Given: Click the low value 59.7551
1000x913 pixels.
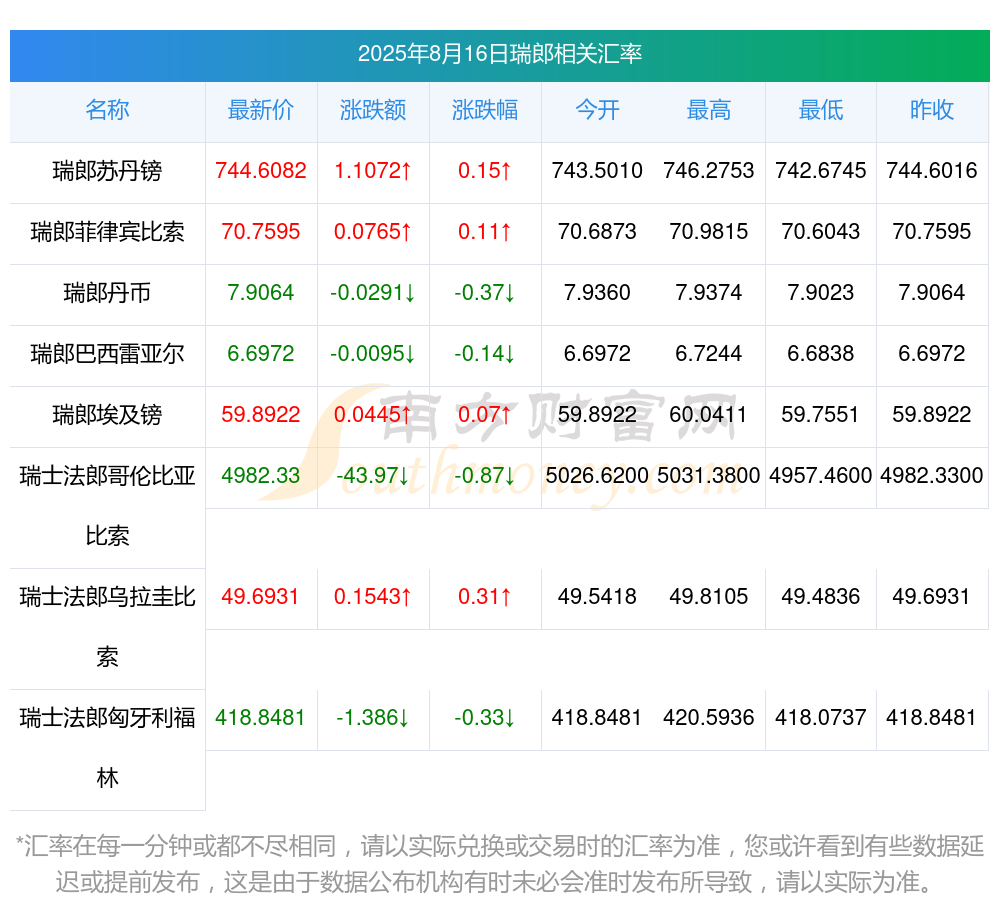Looking at the screenshot, I should click(x=821, y=414).
